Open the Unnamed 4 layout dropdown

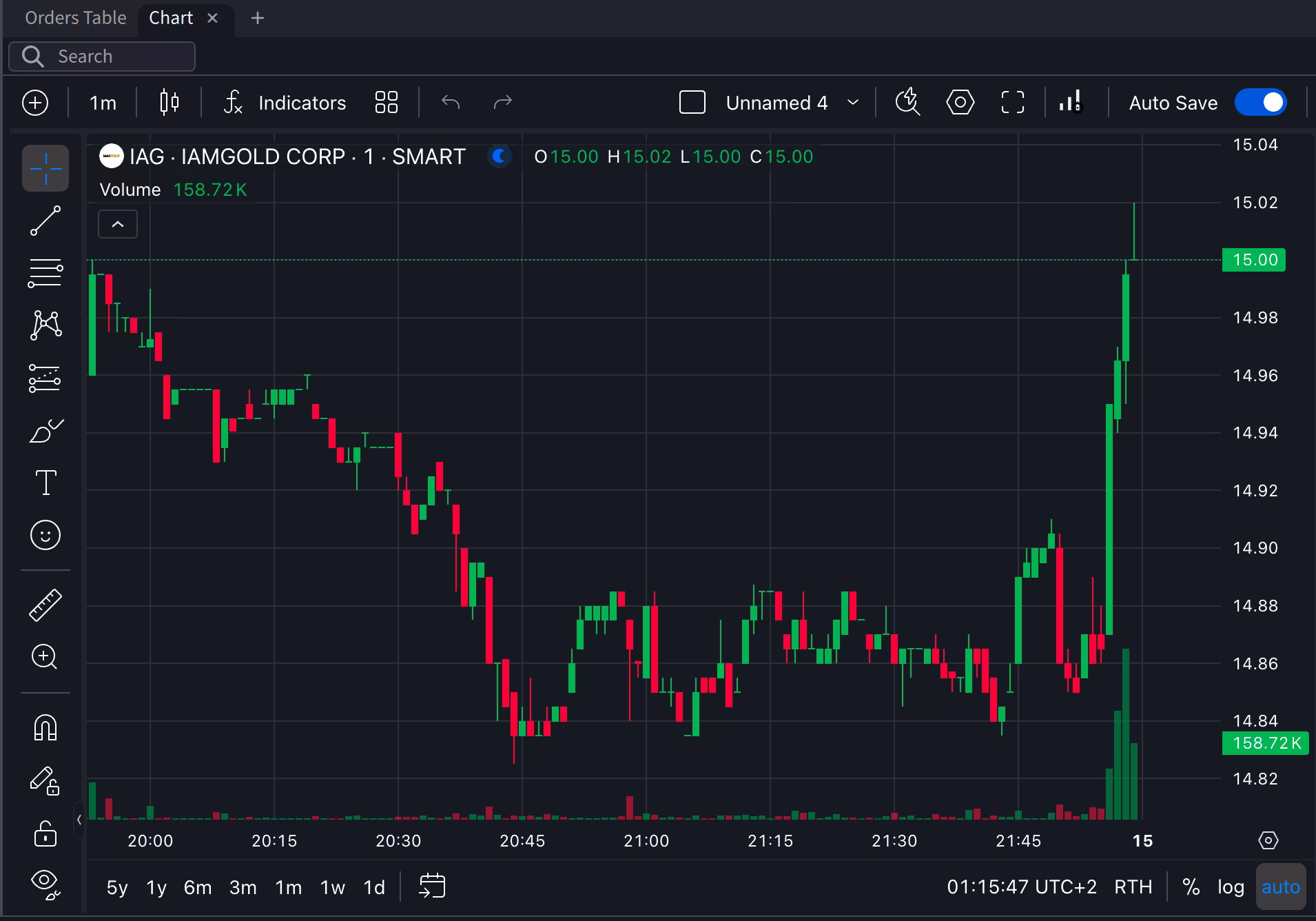pyautogui.click(x=792, y=103)
